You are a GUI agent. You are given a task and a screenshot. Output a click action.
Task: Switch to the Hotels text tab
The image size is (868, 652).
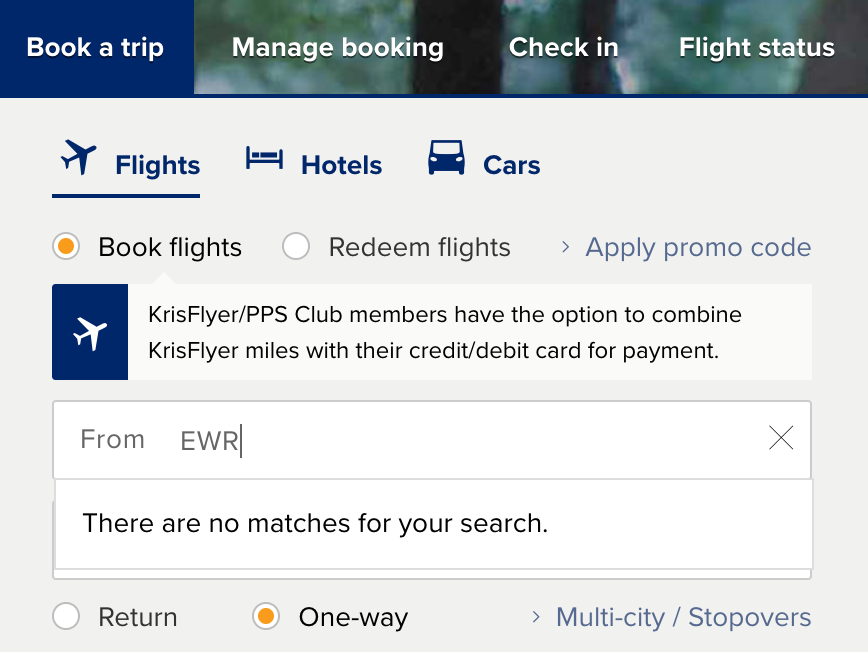point(341,165)
